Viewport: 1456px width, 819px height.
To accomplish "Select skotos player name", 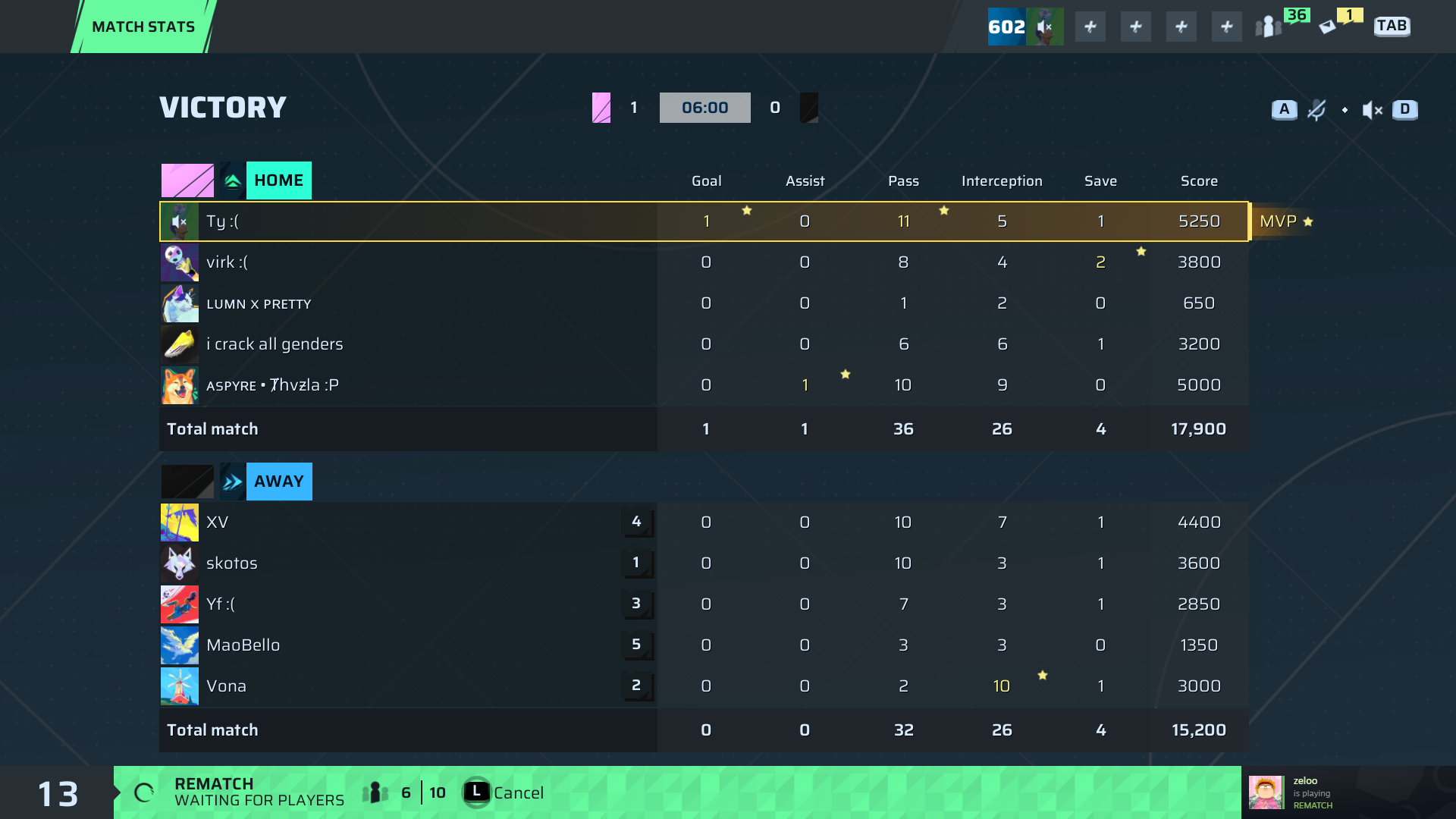I will [x=232, y=563].
